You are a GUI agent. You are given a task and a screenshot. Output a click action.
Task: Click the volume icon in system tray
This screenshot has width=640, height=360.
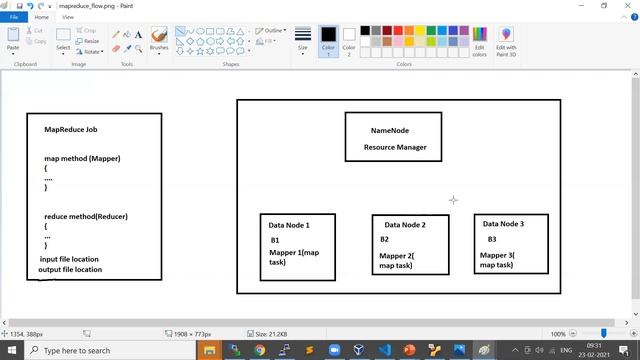(x=540, y=350)
